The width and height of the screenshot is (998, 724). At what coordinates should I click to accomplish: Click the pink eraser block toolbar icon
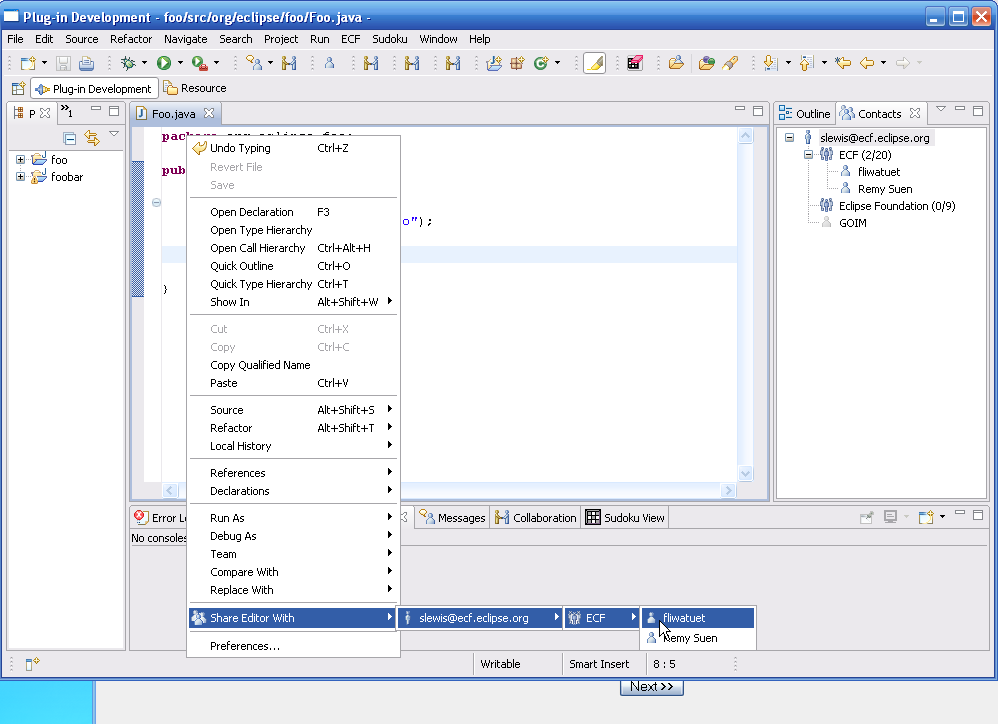coord(635,63)
